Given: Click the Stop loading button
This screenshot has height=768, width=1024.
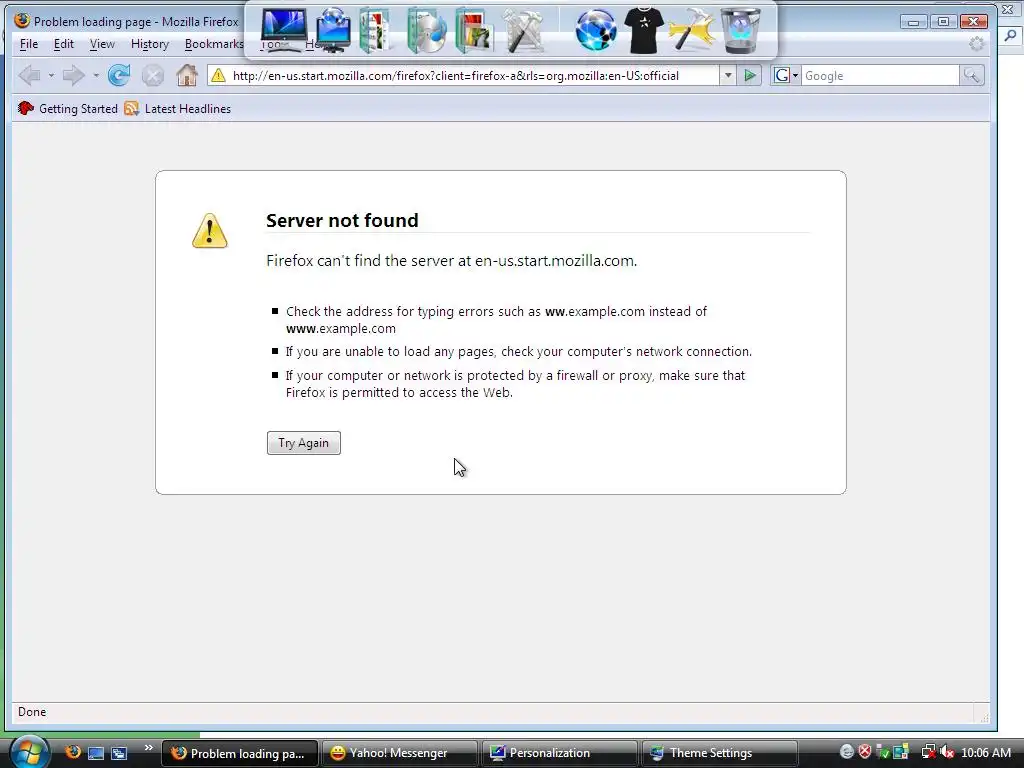Looking at the screenshot, I should coord(153,76).
